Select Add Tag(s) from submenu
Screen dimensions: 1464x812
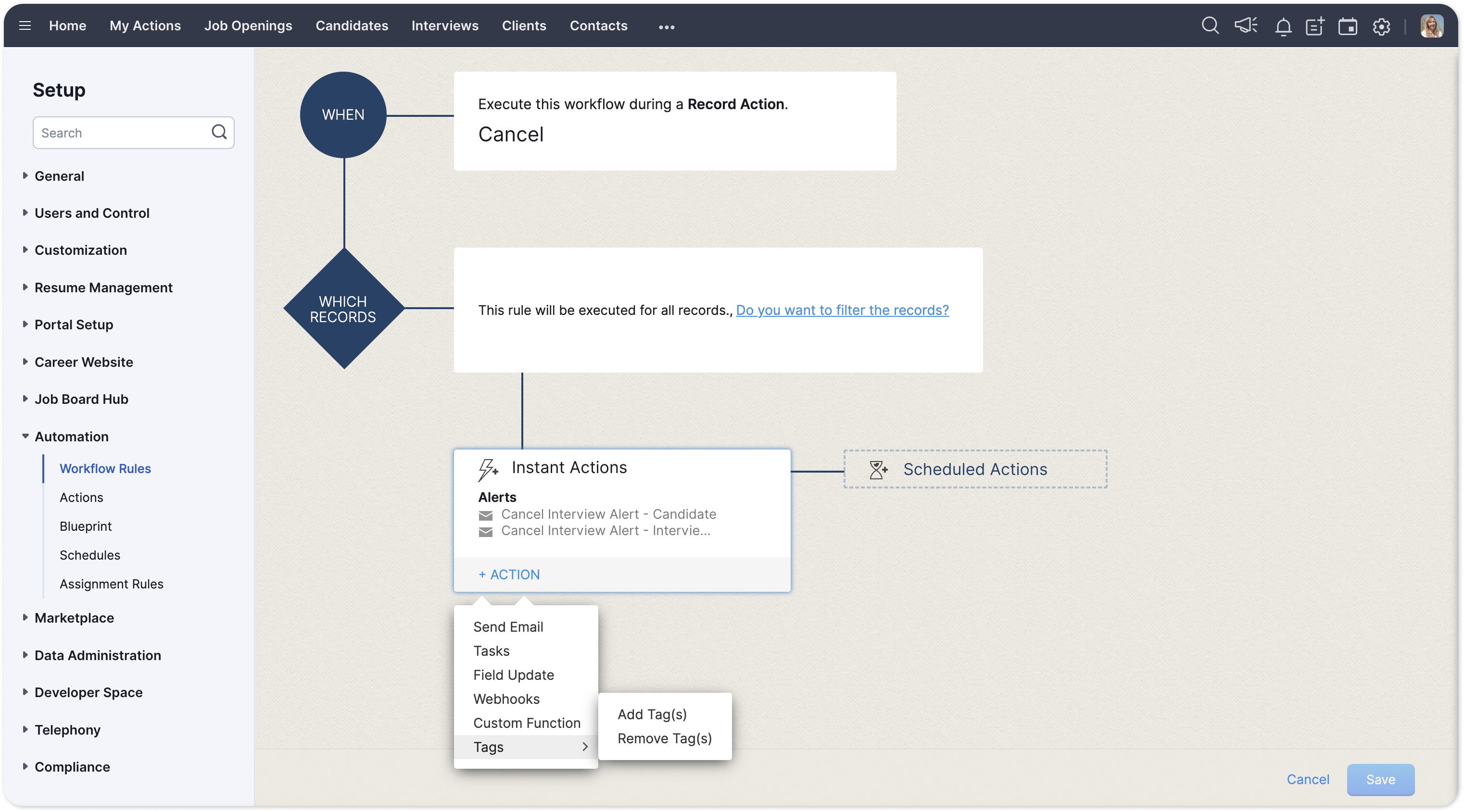[652, 714]
